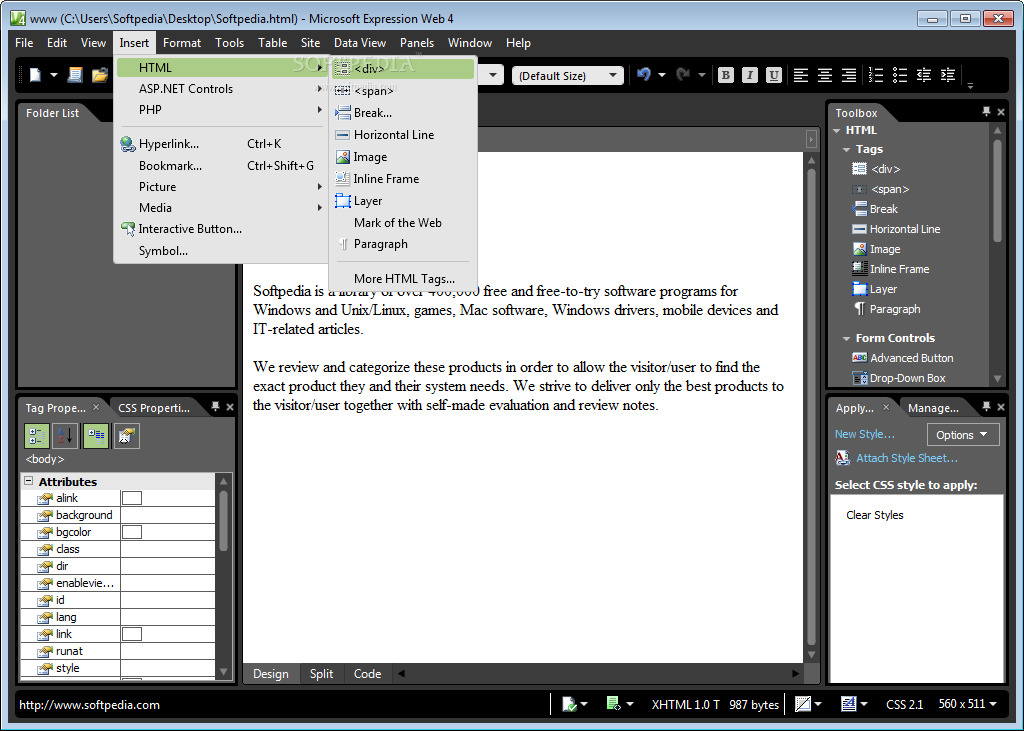This screenshot has width=1024, height=731.
Task: Click the Open folder toolbar icon
Action: pyautogui.click(x=99, y=75)
